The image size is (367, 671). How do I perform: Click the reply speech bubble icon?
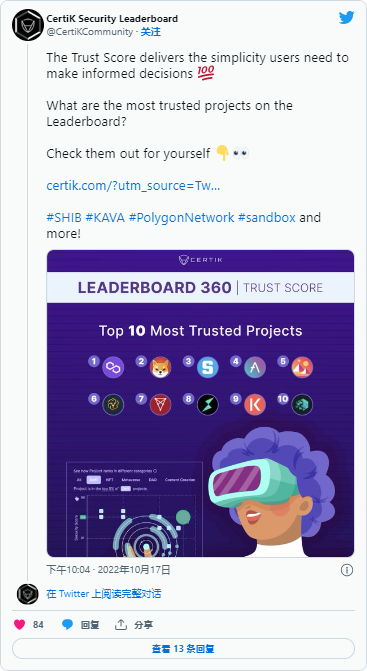(x=67, y=624)
